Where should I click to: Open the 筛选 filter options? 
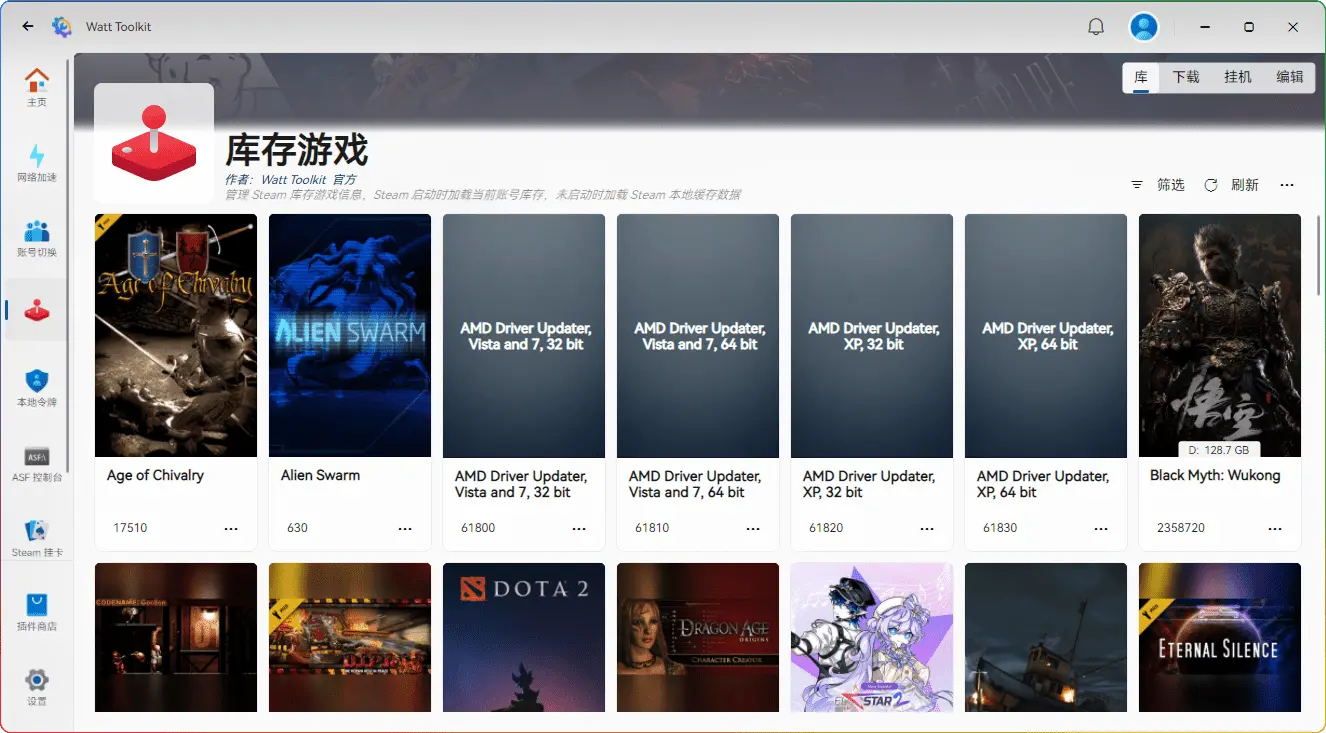pyautogui.click(x=1158, y=185)
